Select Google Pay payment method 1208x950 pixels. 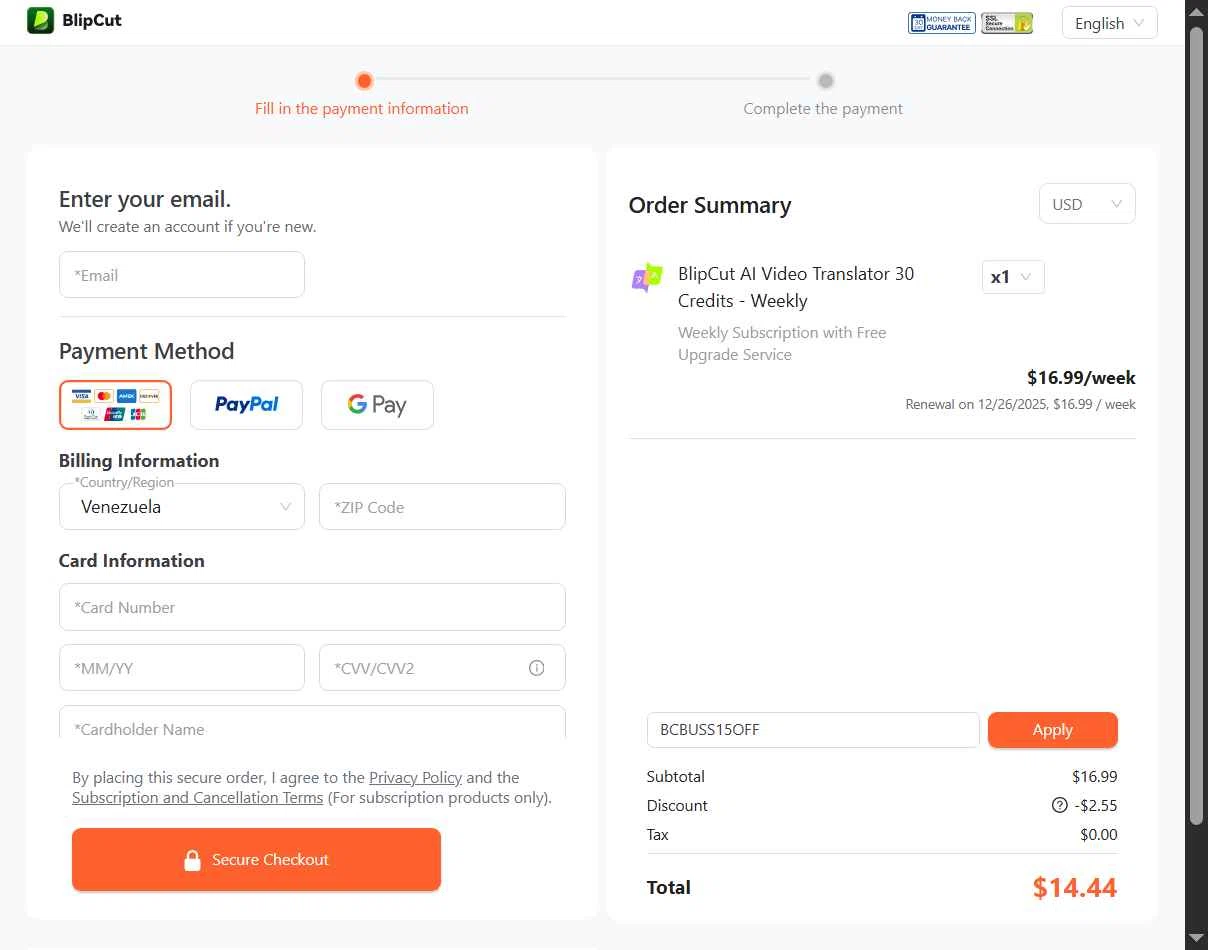click(377, 405)
